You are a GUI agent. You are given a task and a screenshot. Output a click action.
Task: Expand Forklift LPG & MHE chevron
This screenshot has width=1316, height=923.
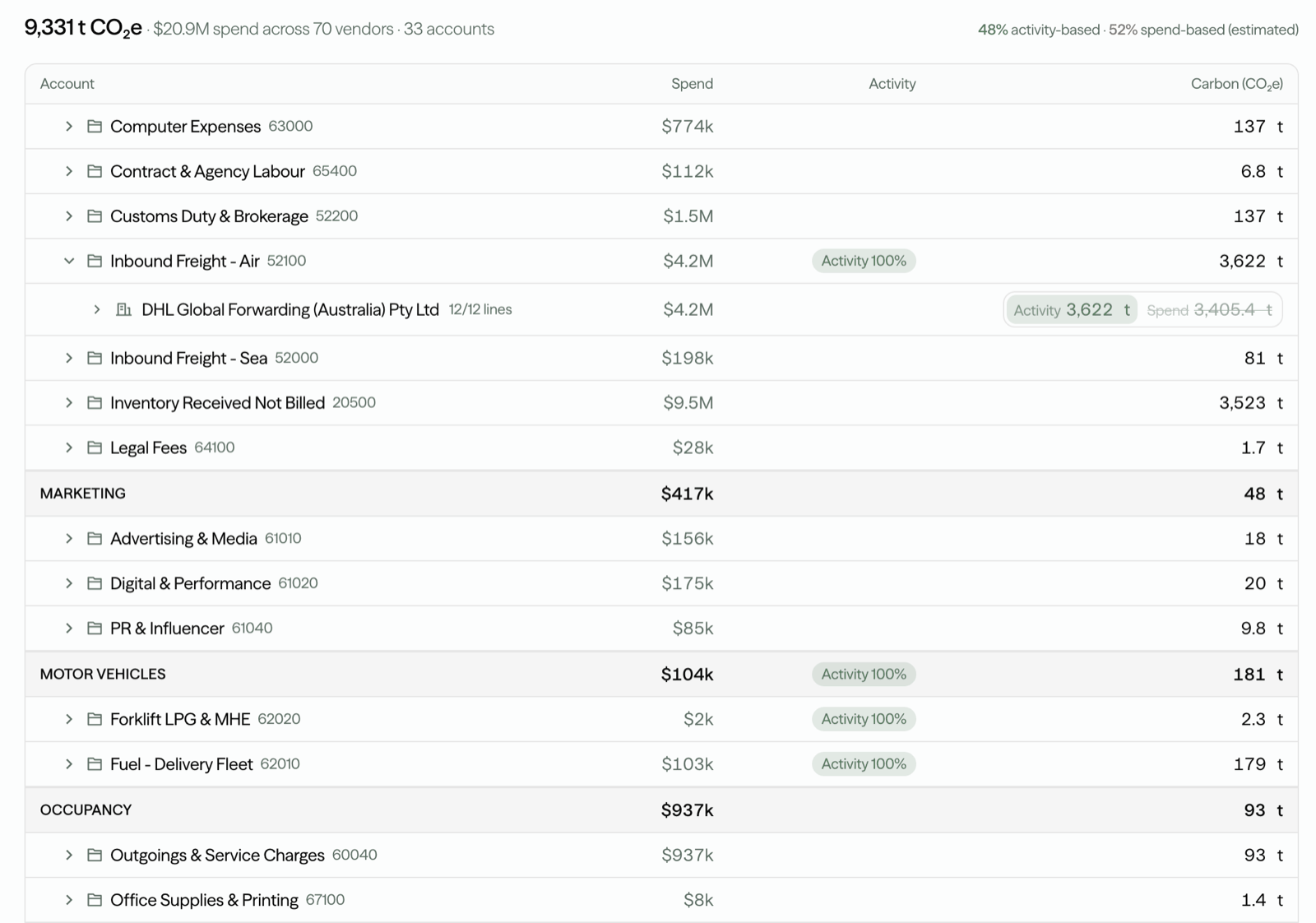[69, 719]
